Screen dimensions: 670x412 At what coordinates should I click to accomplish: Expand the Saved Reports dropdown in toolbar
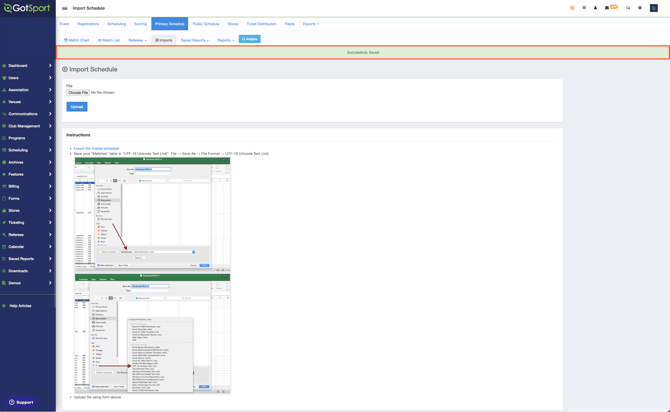coord(194,40)
